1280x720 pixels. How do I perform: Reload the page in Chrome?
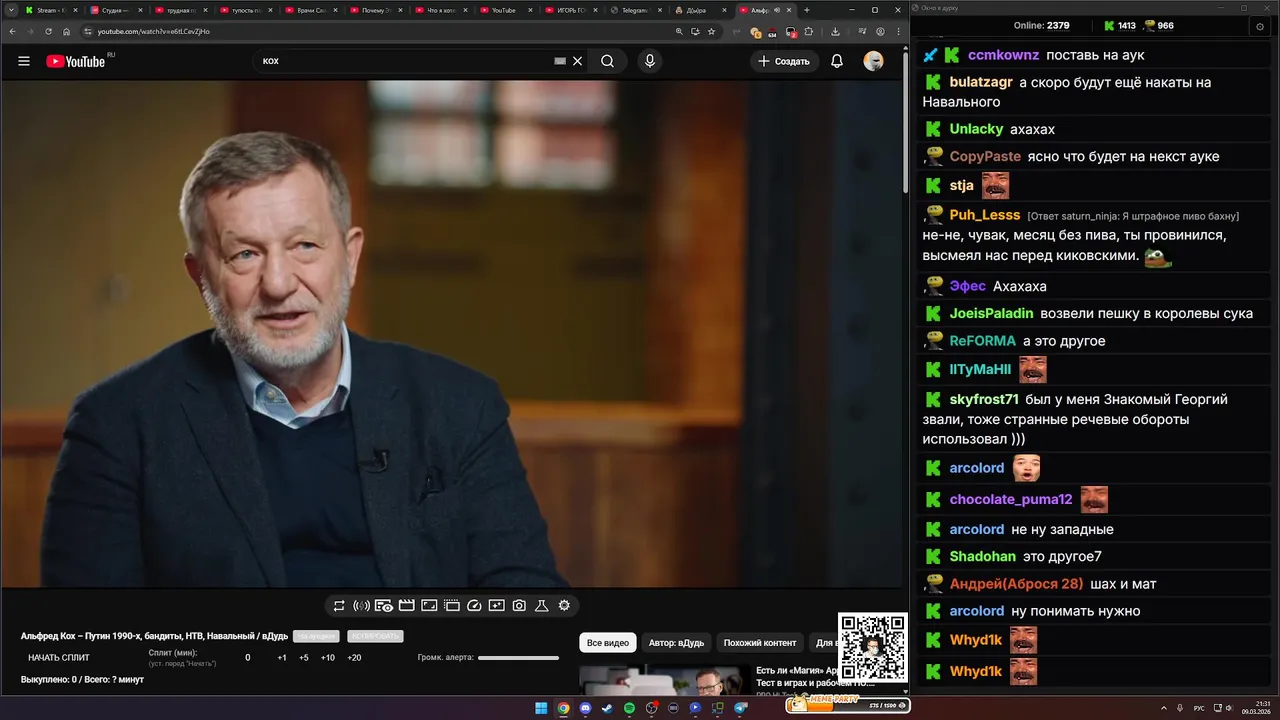pos(48,31)
